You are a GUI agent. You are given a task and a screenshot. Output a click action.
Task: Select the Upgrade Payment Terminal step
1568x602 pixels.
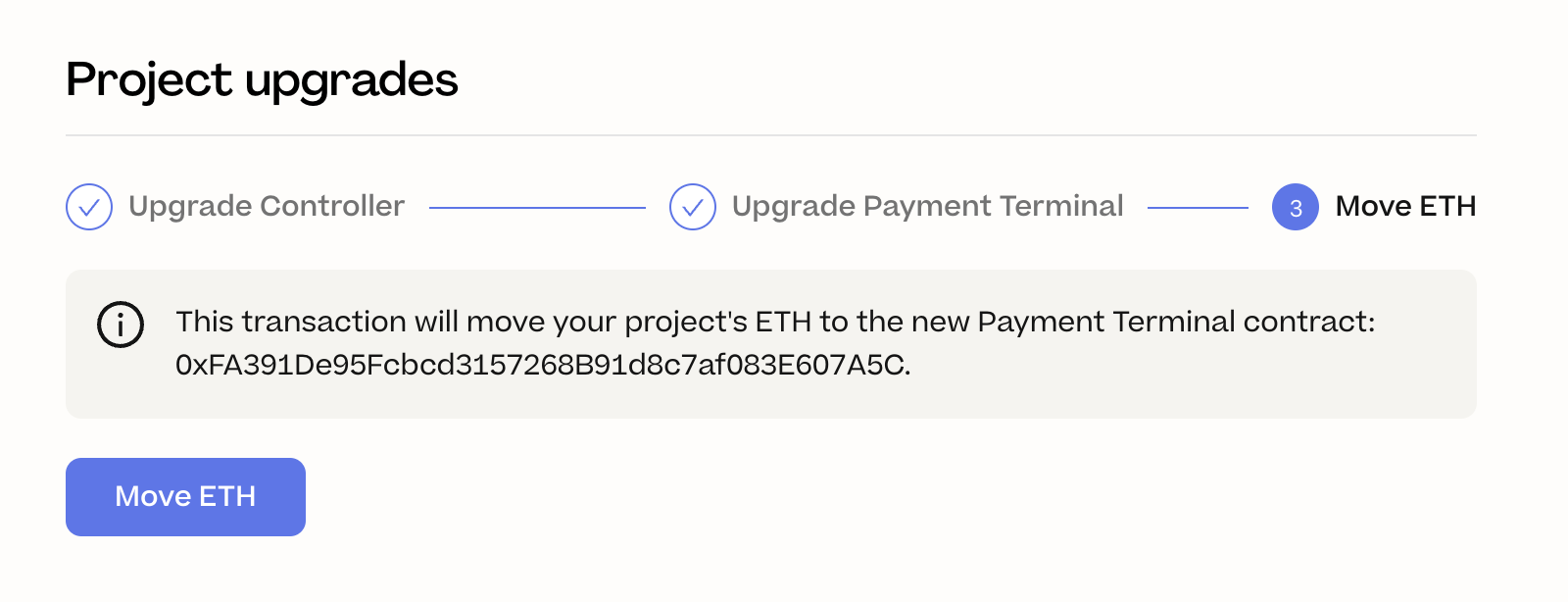pos(927,207)
